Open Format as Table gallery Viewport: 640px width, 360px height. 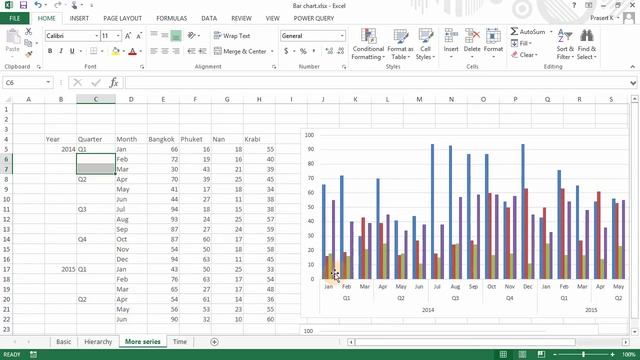400,44
